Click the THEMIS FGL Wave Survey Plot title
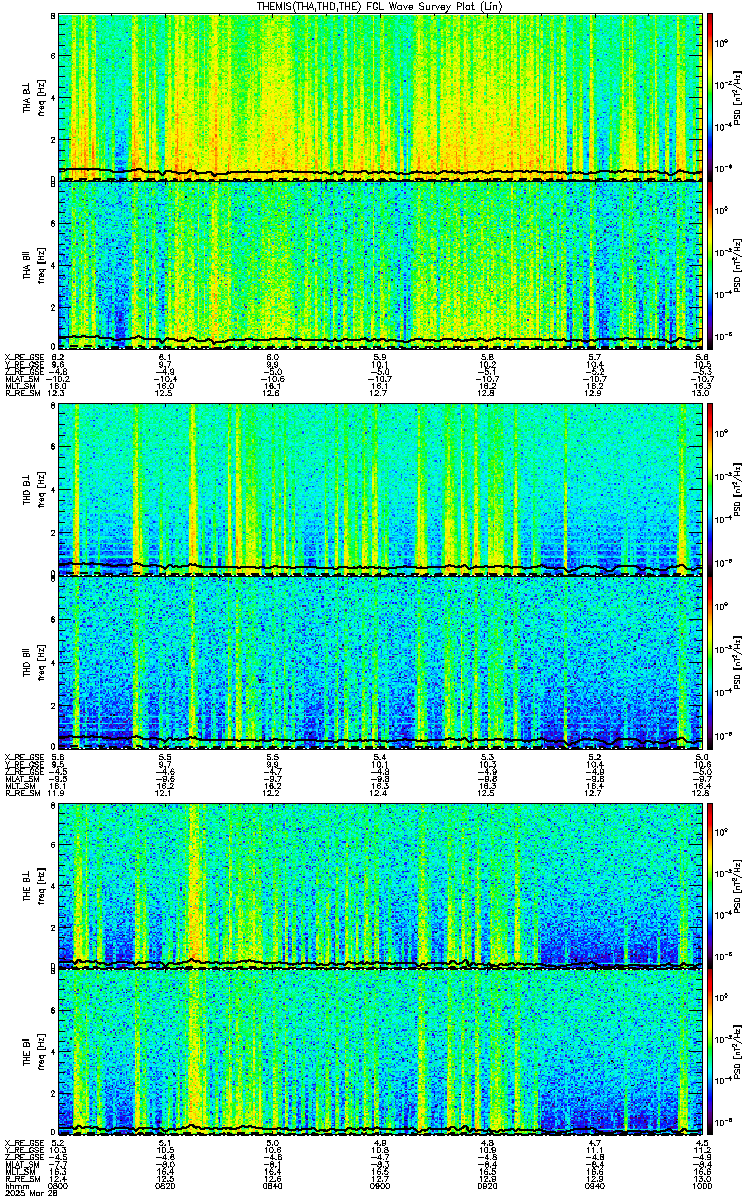This screenshot has height=1200, width=750. (x=380, y=6)
